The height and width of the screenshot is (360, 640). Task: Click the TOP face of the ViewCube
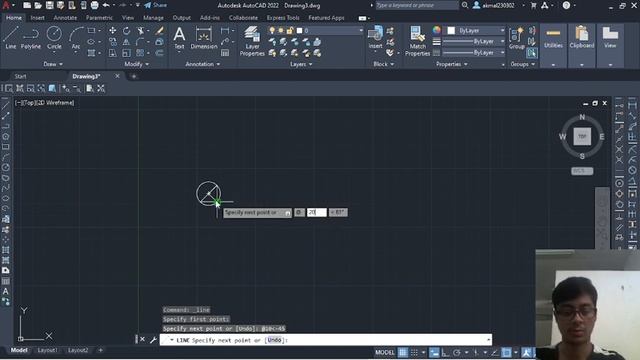click(x=582, y=136)
